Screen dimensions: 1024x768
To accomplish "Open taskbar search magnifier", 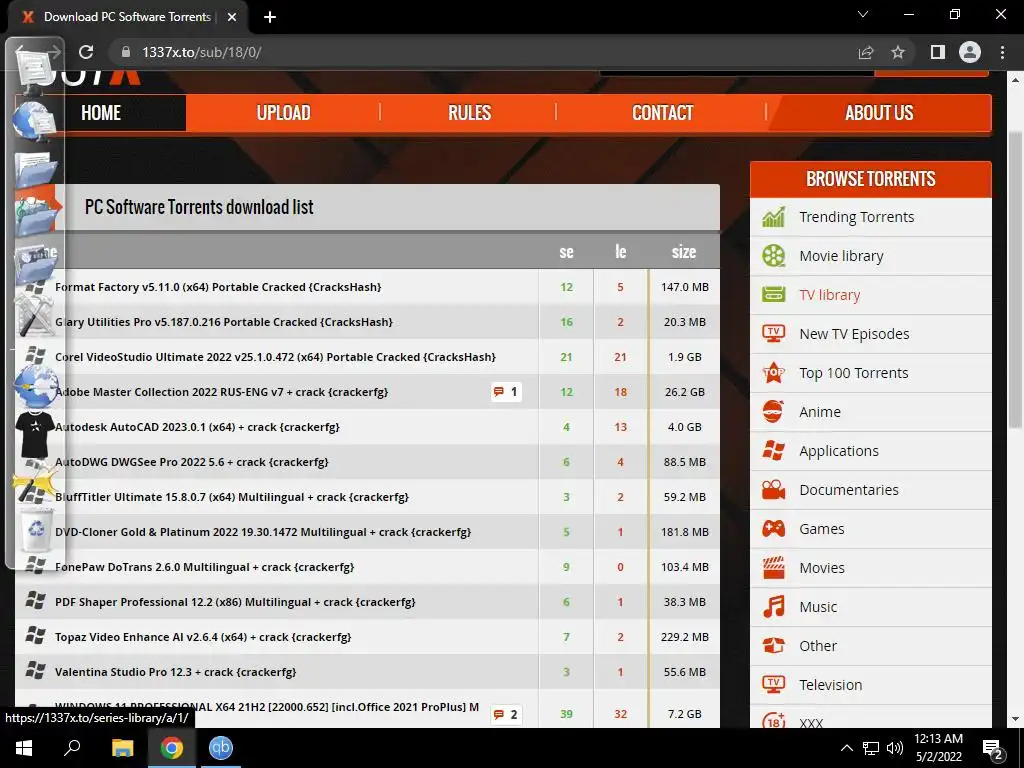I will click(x=72, y=748).
